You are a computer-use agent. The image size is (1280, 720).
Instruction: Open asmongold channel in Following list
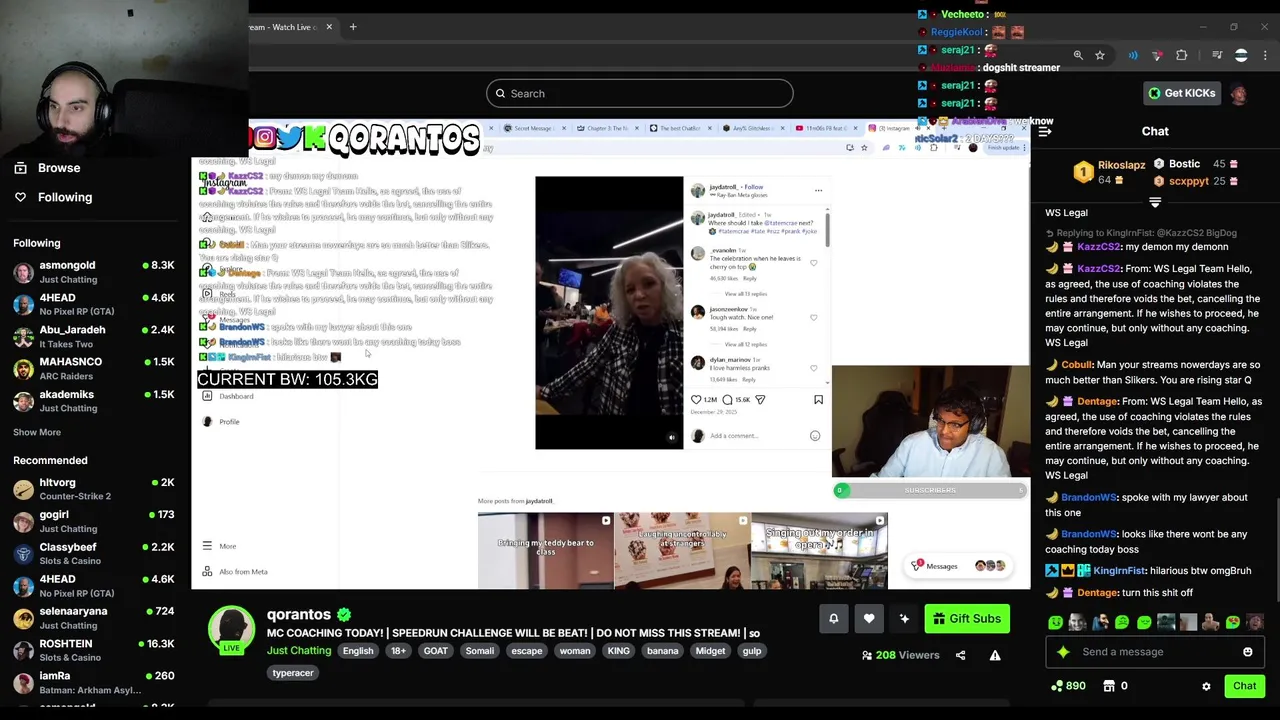point(93,272)
